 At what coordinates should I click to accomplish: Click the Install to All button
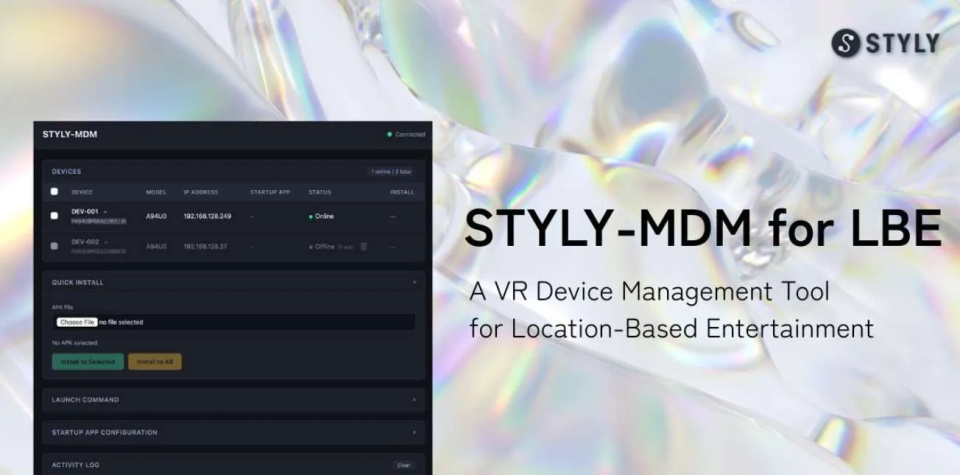tap(155, 362)
